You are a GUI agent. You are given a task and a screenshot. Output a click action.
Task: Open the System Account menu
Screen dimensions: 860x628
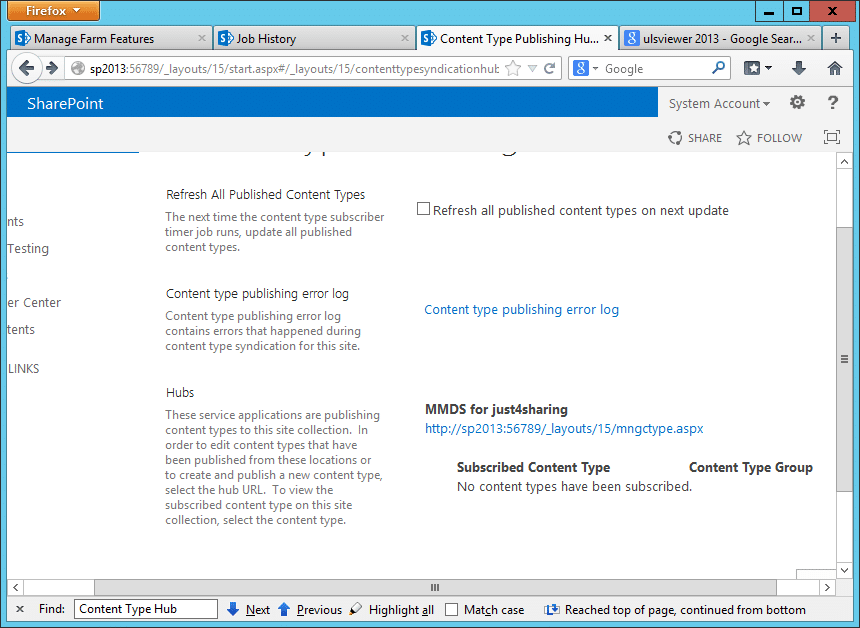click(719, 104)
